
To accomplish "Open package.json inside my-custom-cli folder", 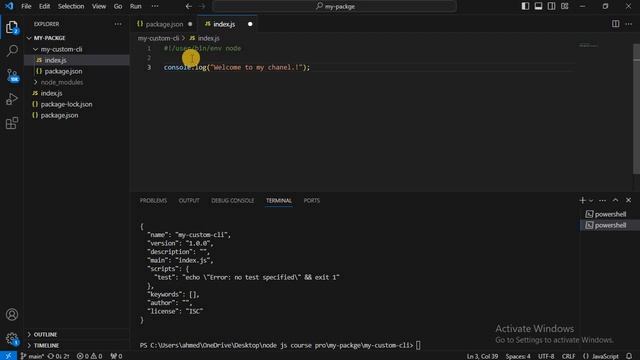I will tap(77, 71).
